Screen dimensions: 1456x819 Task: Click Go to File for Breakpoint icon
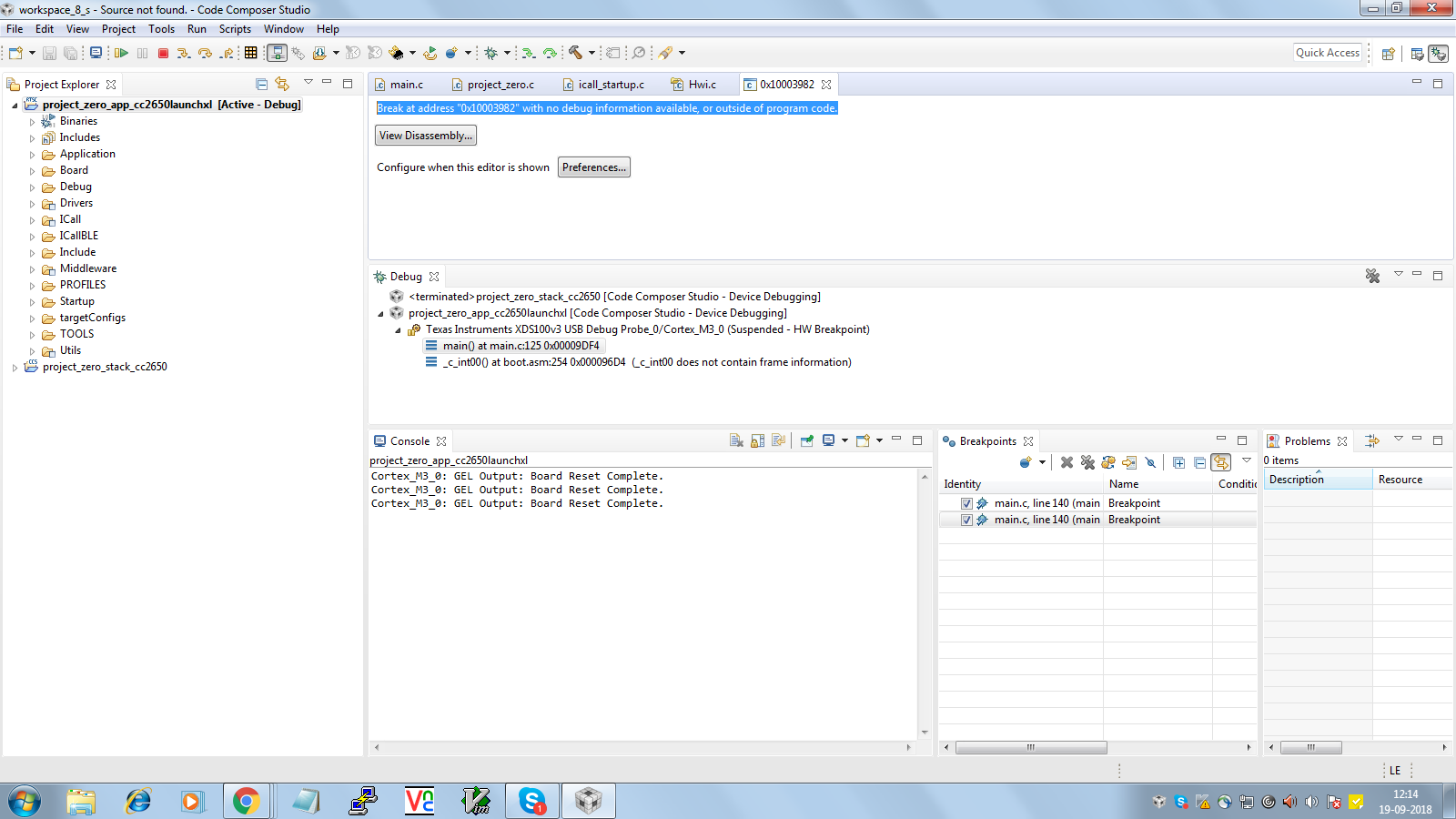(x=1129, y=462)
